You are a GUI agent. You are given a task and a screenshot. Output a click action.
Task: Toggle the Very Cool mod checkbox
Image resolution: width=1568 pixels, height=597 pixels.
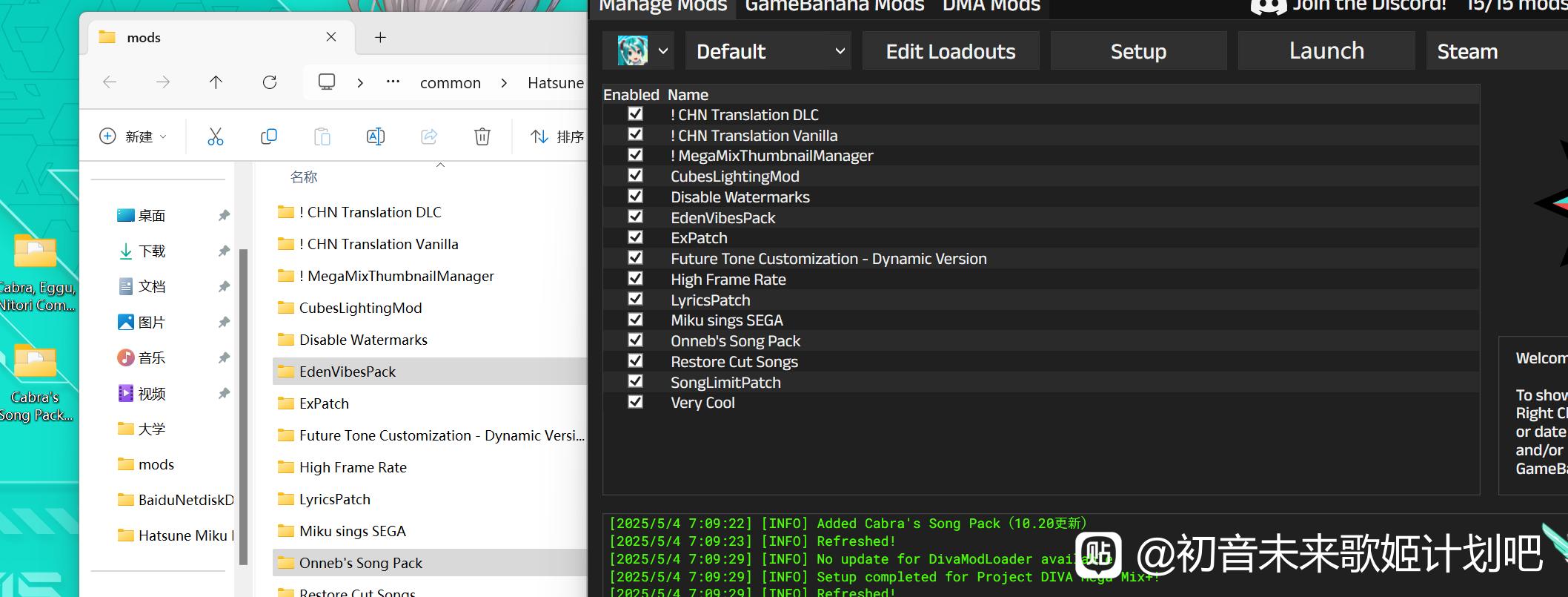point(635,402)
